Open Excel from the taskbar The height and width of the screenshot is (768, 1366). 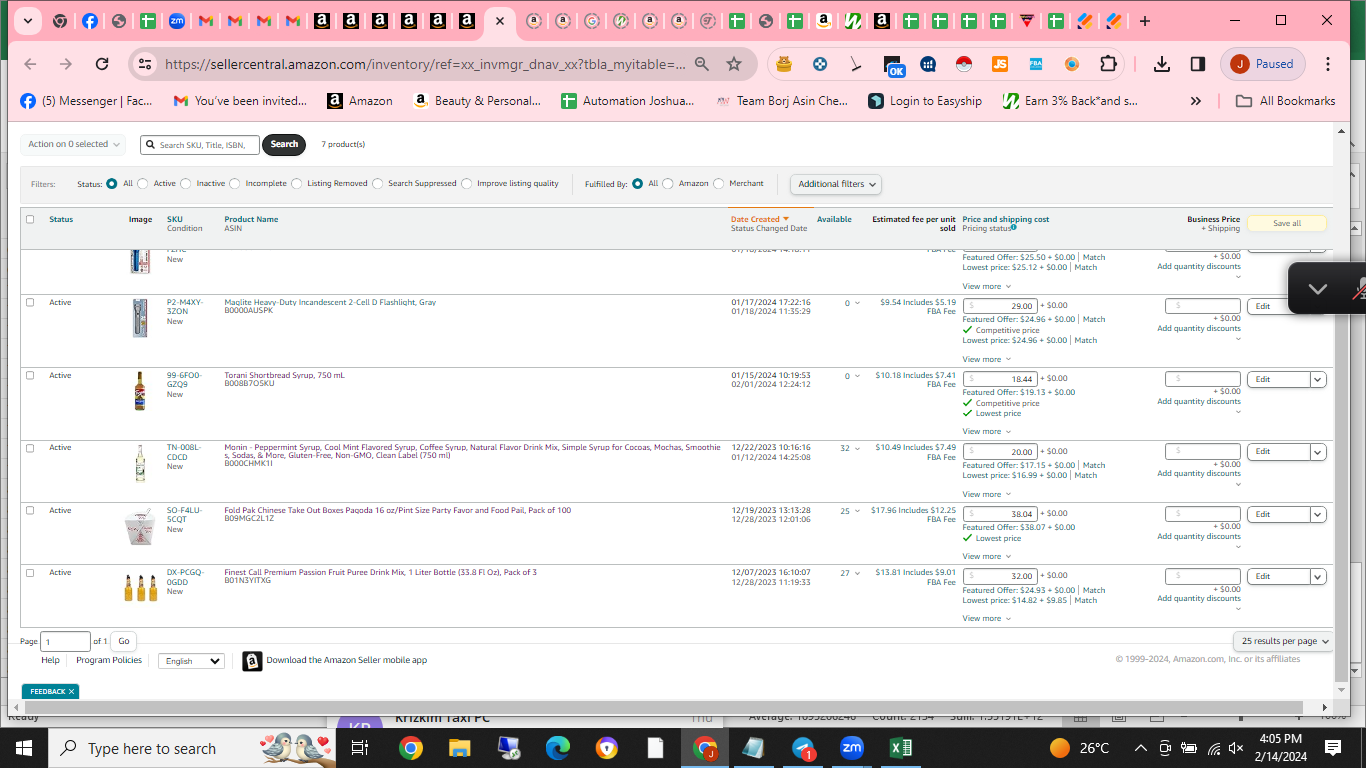(901, 748)
